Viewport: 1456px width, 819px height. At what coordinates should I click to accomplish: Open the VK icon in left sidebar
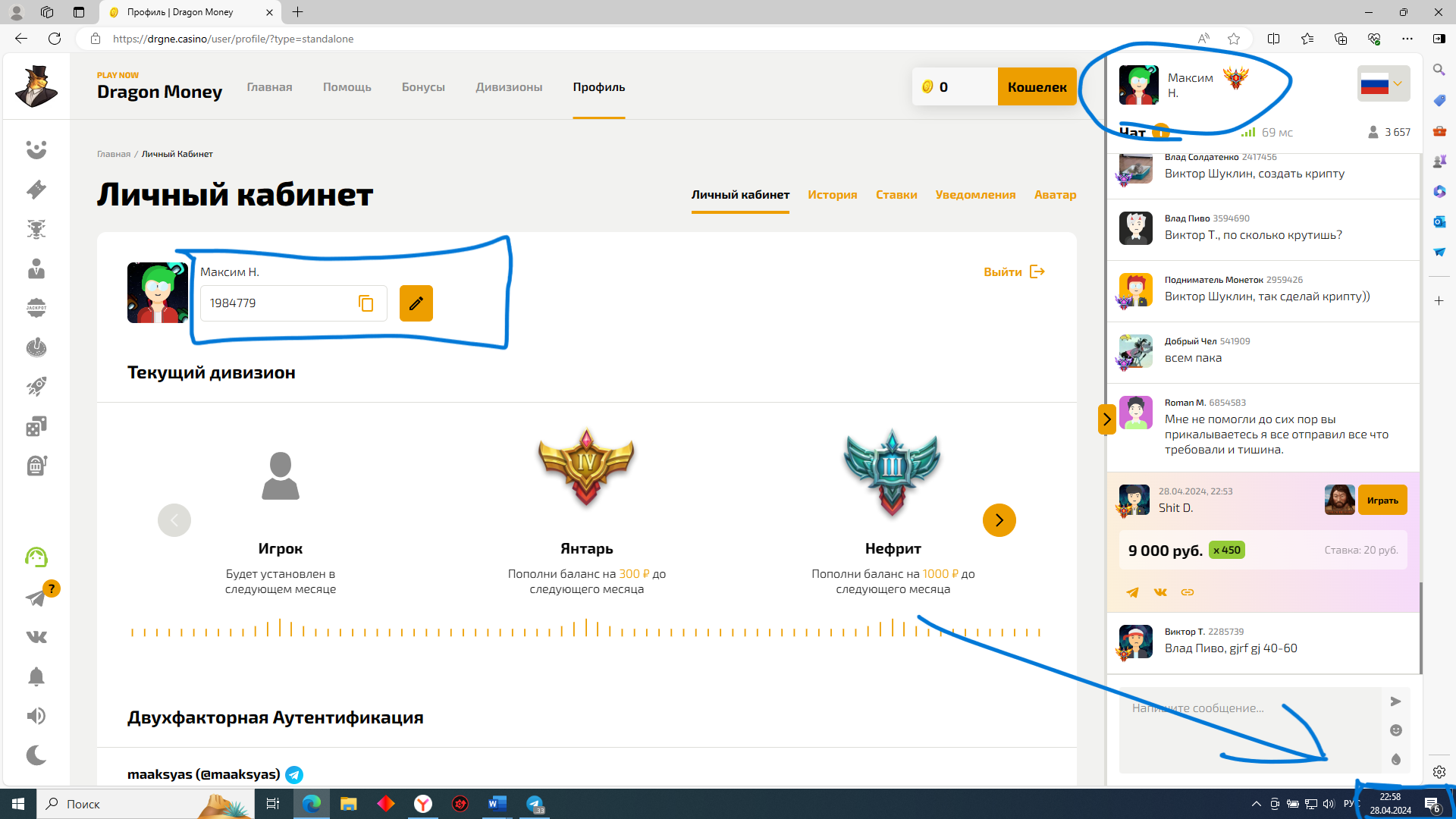click(36, 637)
